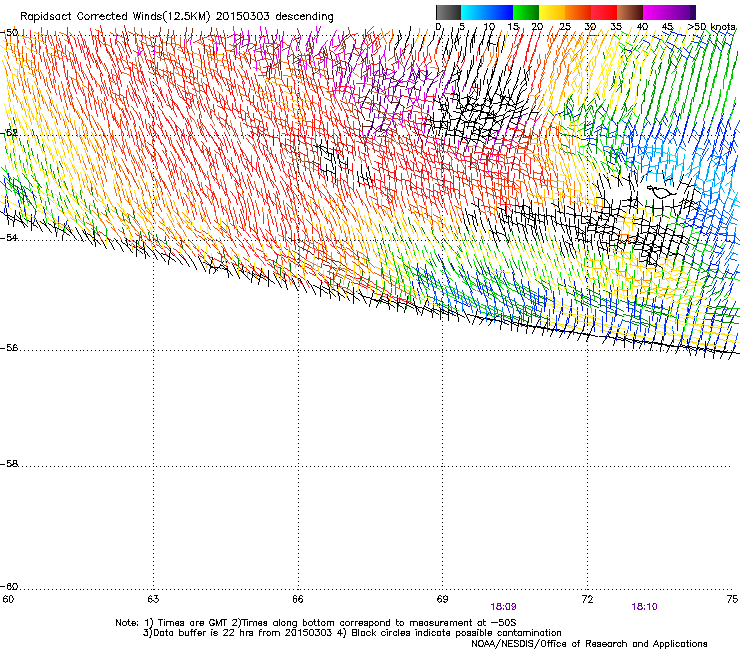This screenshot has width=740, height=650.
Task: Click the magenta 40–45 knots legend swatch
Action: pyautogui.click(x=656, y=12)
